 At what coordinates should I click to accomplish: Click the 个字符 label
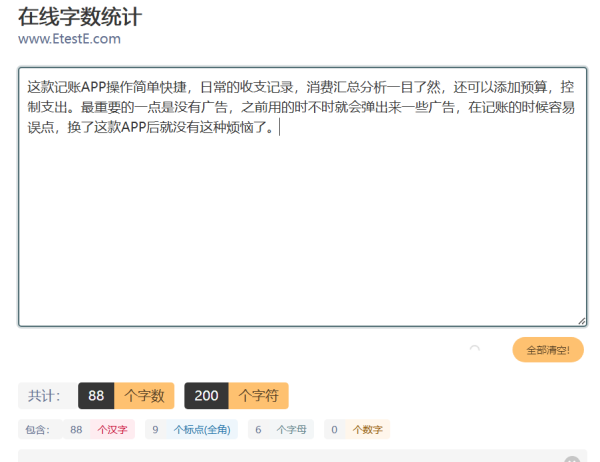[259, 395]
